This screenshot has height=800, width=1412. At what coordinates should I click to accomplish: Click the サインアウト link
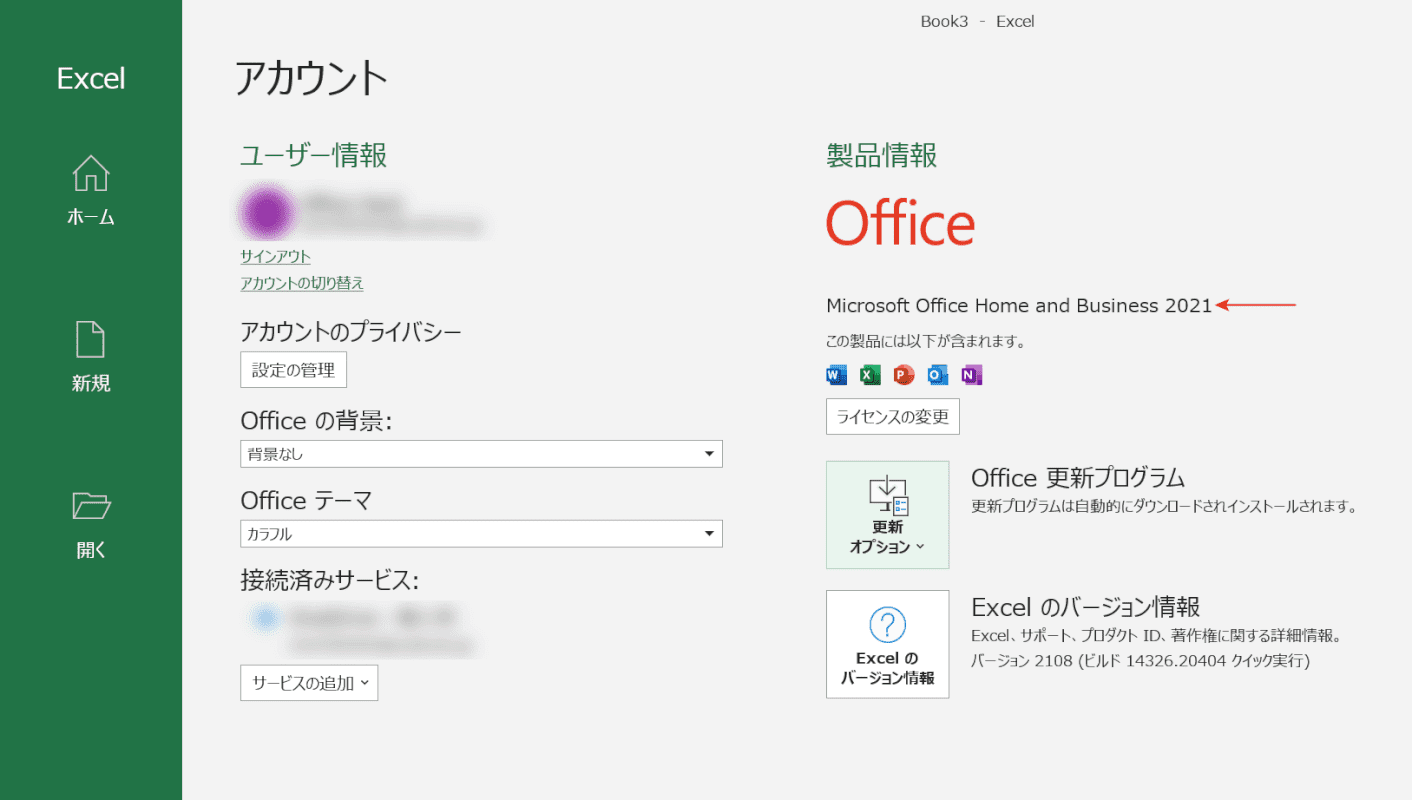pos(275,256)
